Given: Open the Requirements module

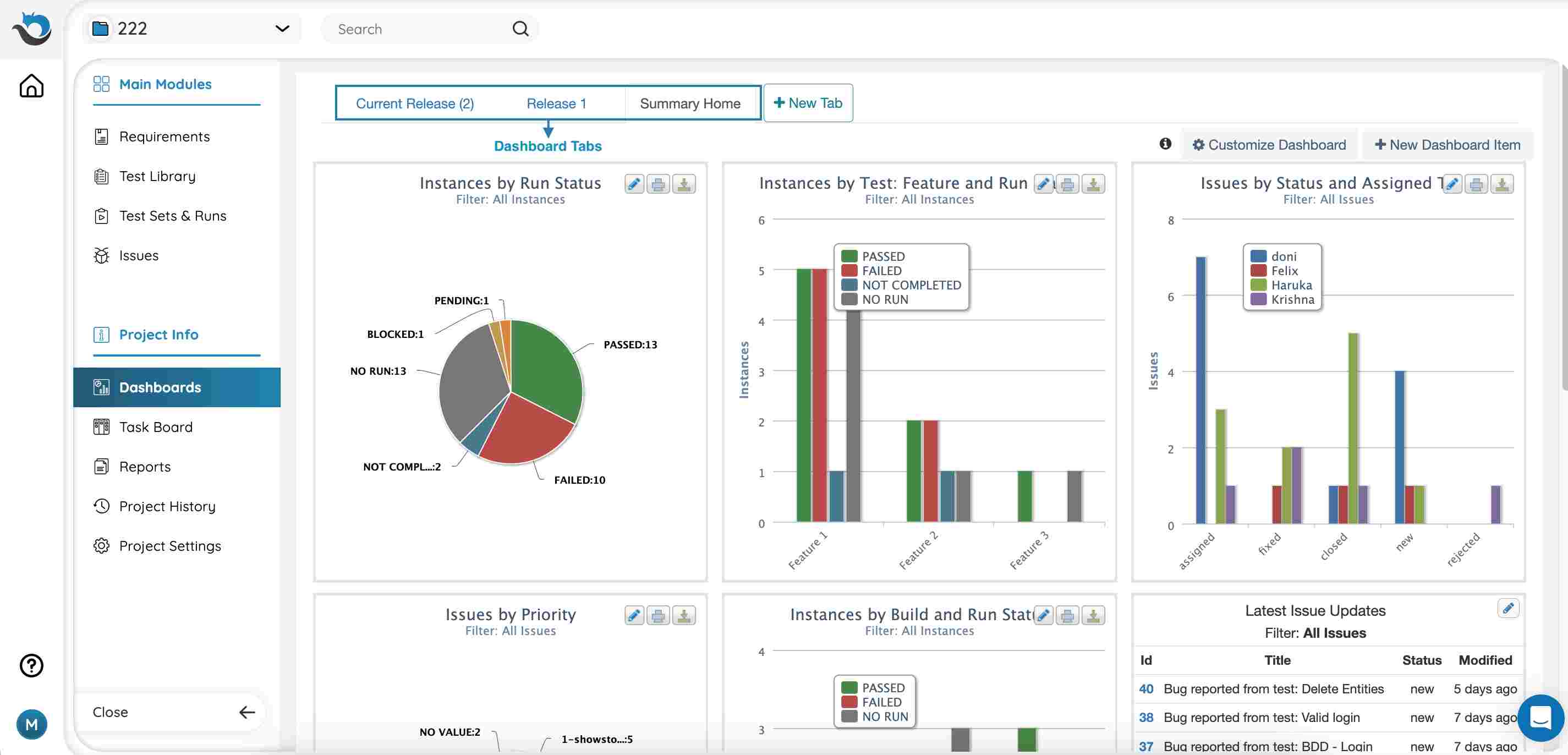Looking at the screenshot, I should pyautogui.click(x=165, y=136).
